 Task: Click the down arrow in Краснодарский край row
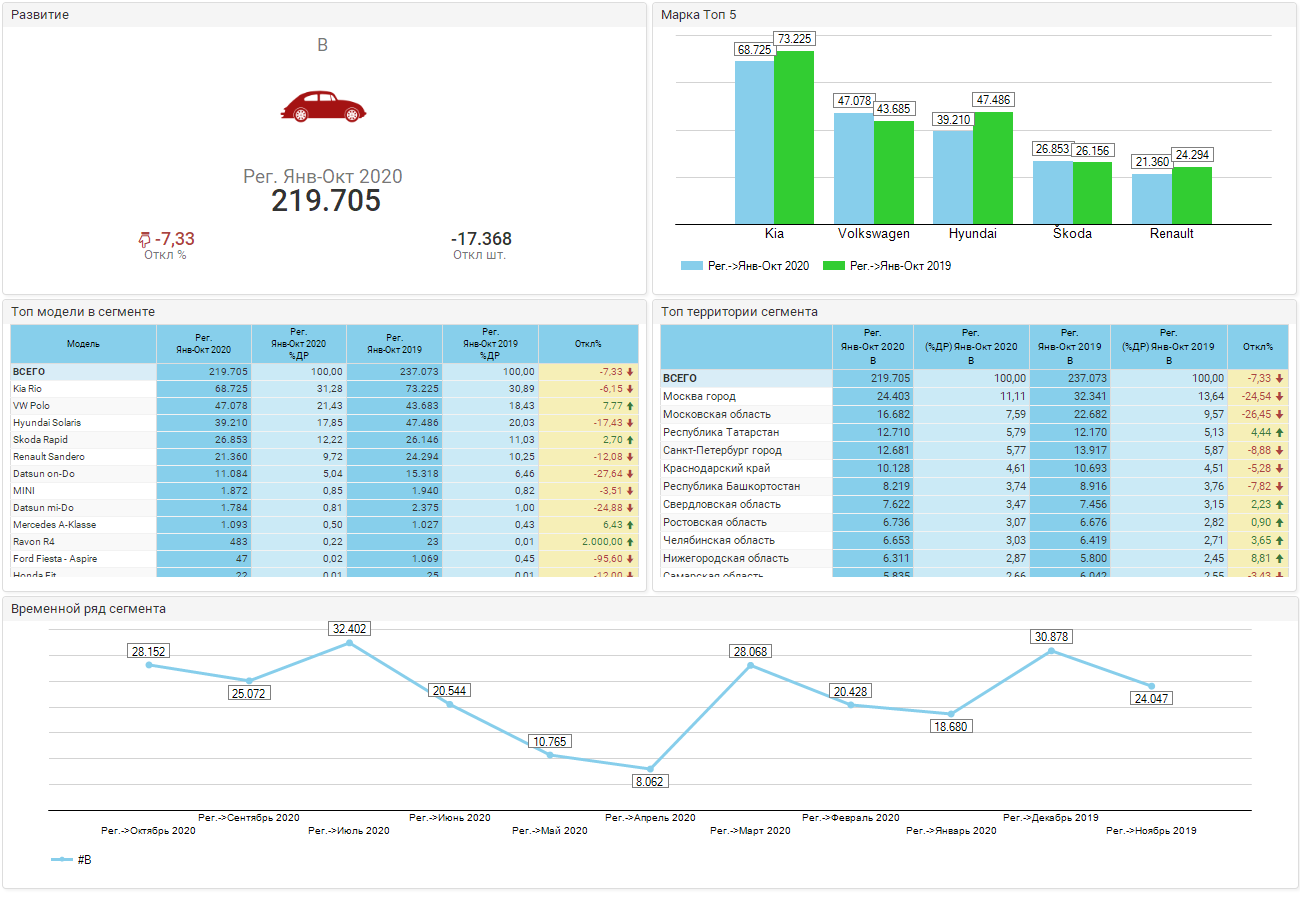(1280, 468)
